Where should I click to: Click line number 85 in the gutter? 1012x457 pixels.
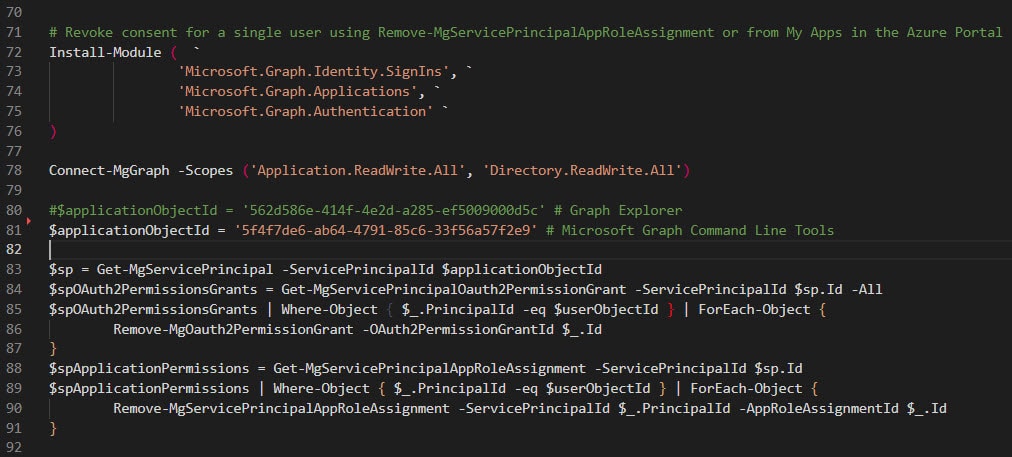[14, 309]
